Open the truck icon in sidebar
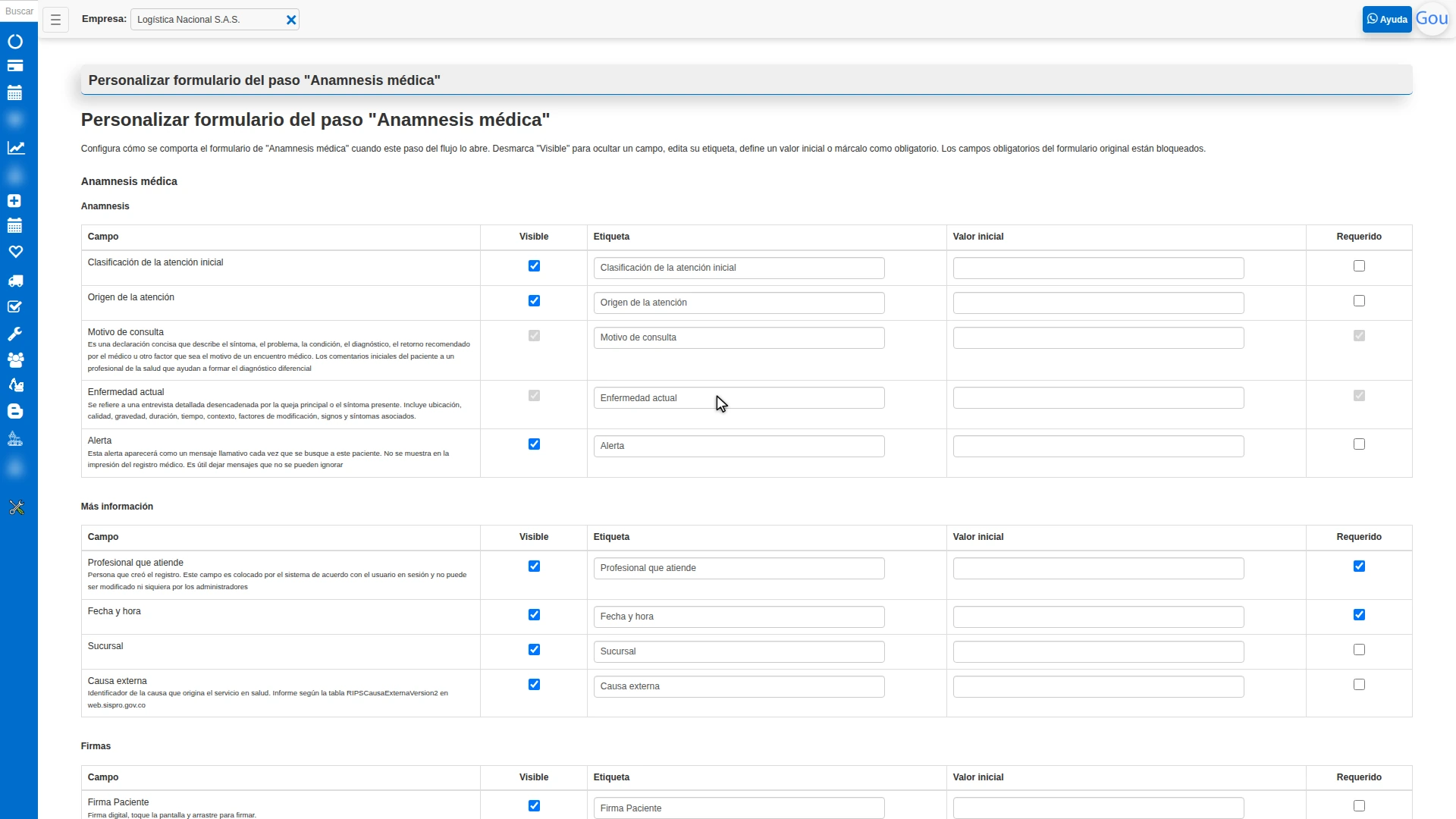This screenshot has width=1456, height=819. (15, 281)
